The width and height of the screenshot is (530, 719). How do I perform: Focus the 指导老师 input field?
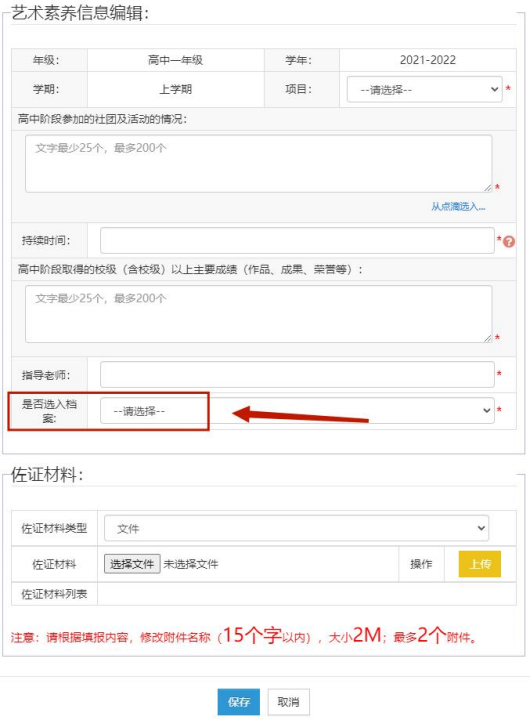pos(297,375)
